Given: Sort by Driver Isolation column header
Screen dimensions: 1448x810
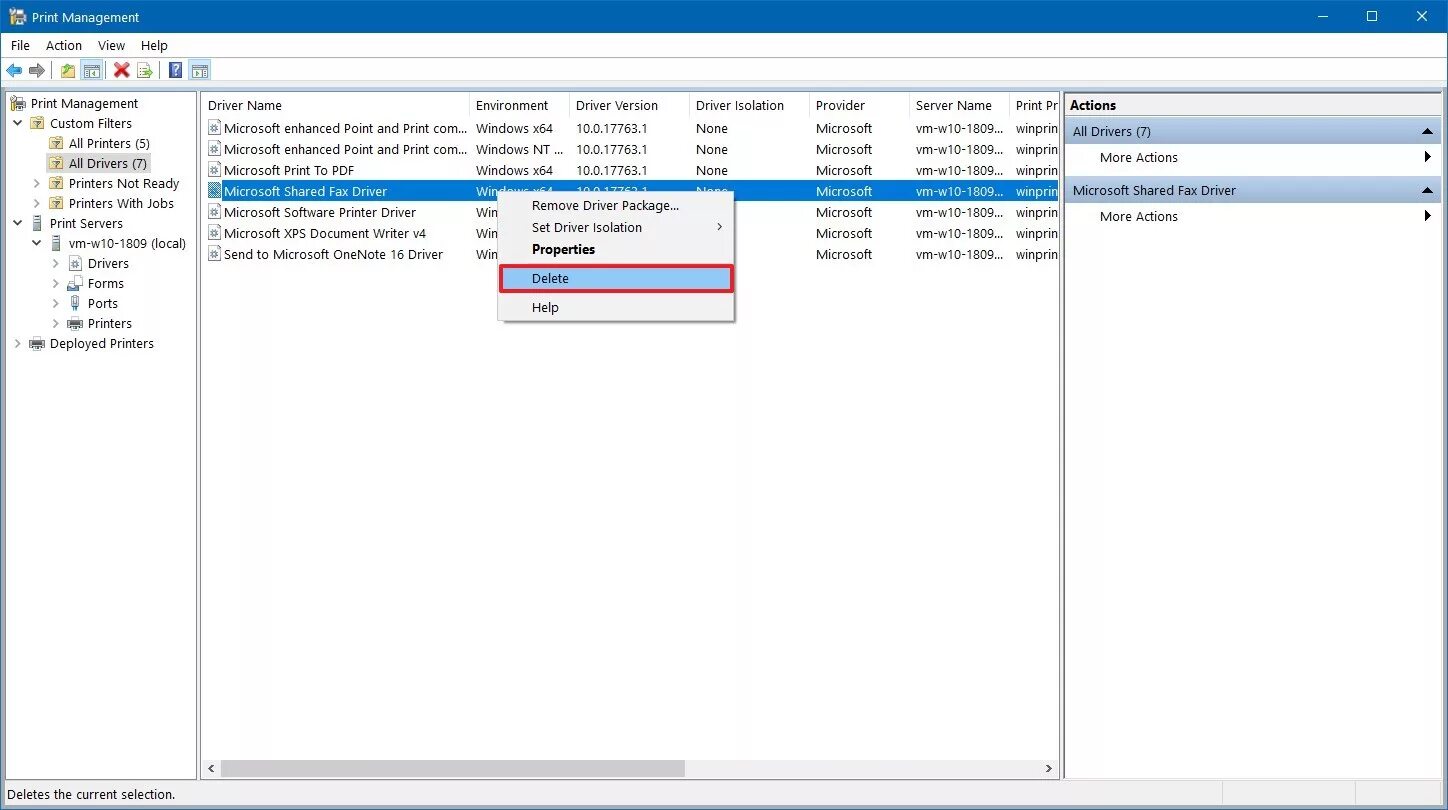Looking at the screenshot, I should 749,105.
